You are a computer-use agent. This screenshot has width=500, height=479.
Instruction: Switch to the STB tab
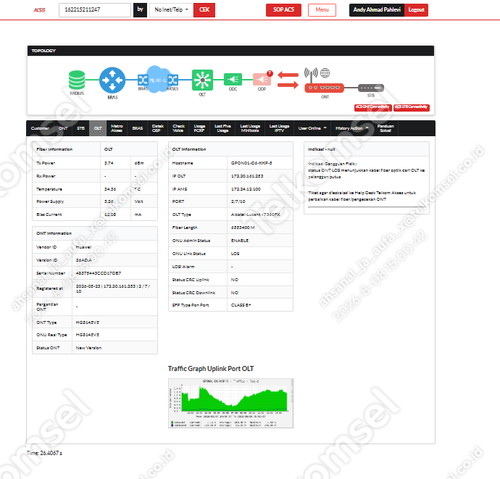pos(81,128)
